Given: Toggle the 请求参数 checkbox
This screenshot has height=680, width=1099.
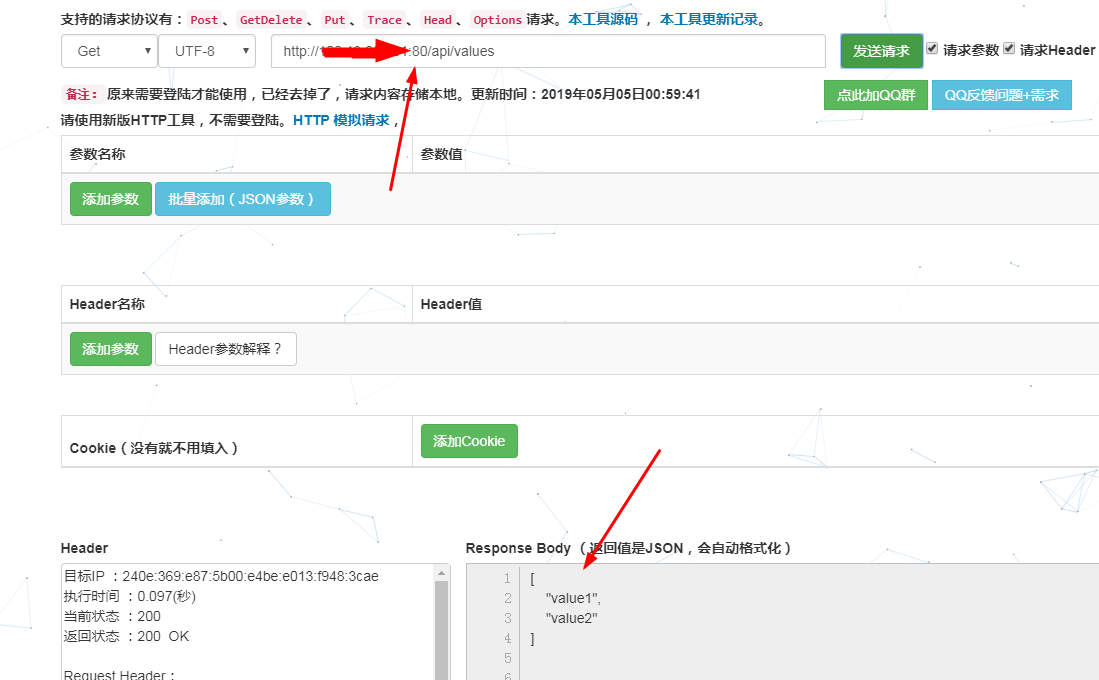Looking at the screenshot, I should point(932,49).
